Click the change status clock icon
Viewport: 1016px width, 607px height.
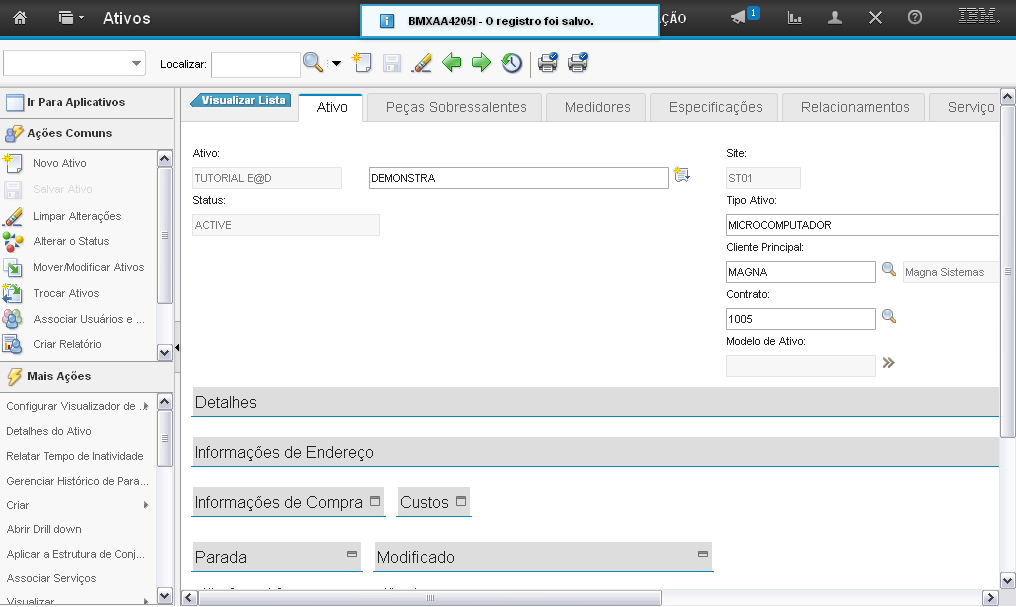click(511, 63)
